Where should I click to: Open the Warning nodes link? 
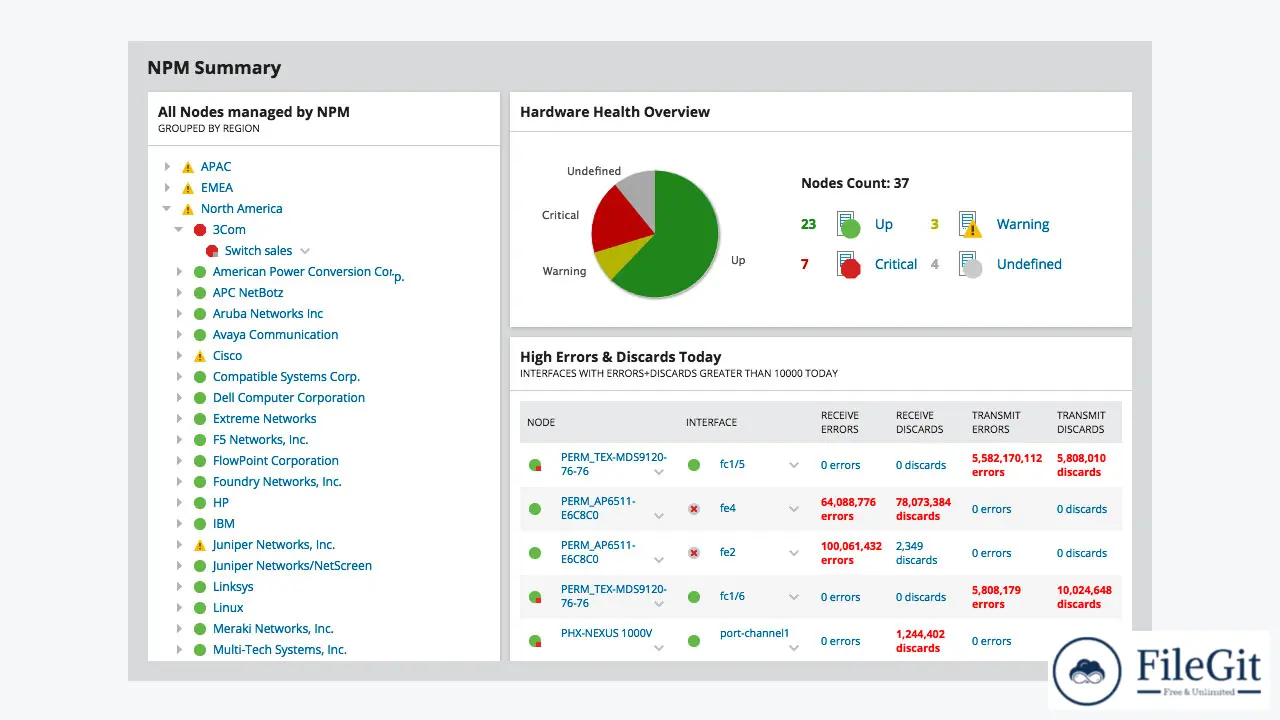click(x=1023, y=224)
